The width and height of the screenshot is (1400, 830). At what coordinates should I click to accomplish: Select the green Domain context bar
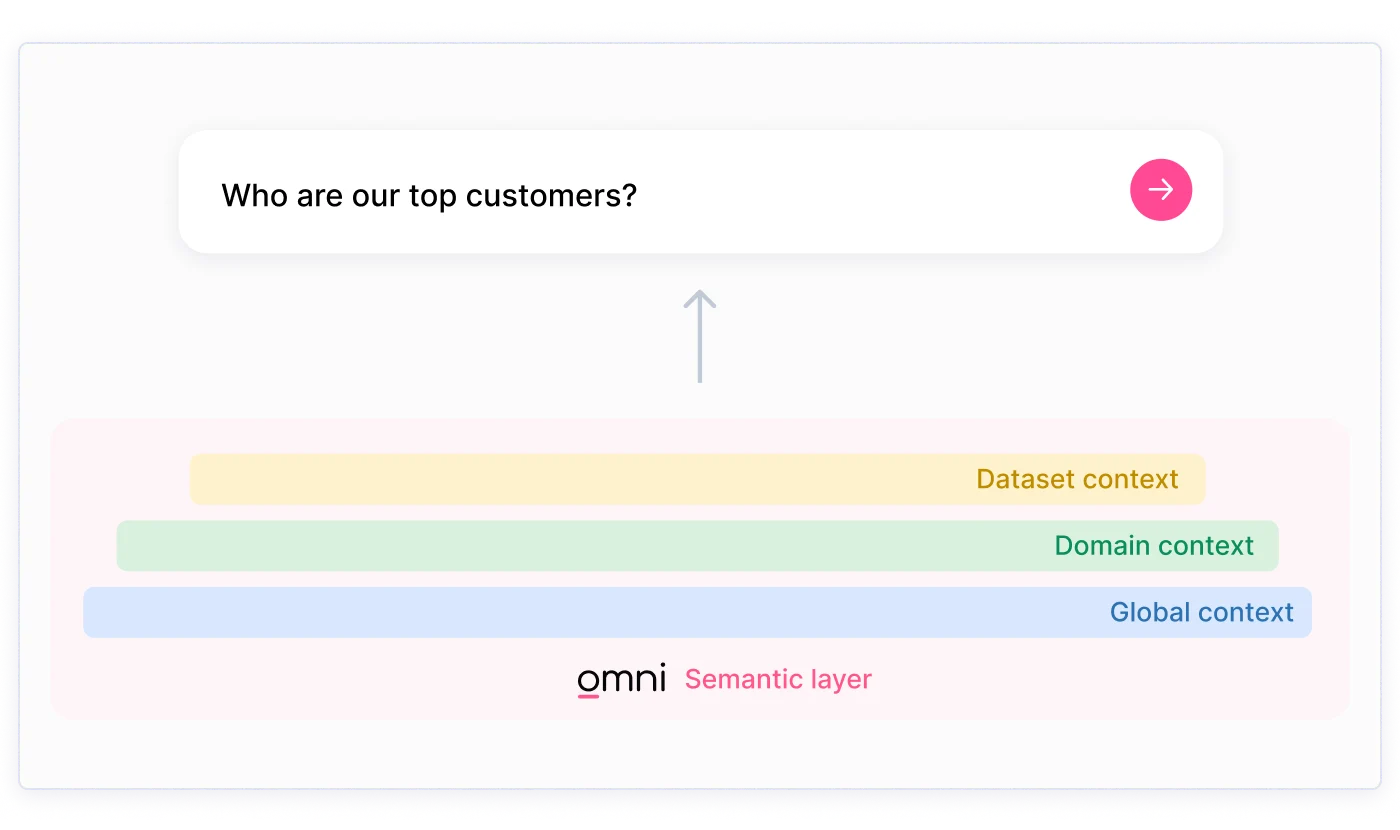pyautogui.click(x=698, y=546)
